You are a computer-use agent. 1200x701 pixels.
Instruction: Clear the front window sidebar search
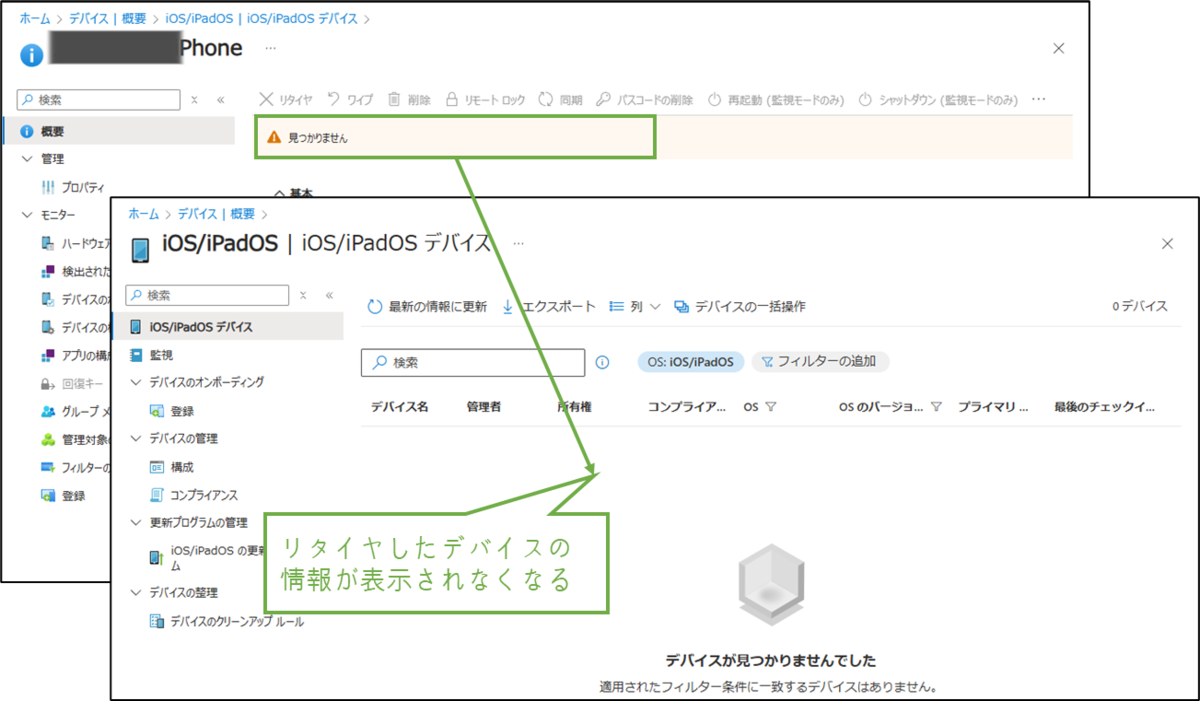[x=303, y=296]
